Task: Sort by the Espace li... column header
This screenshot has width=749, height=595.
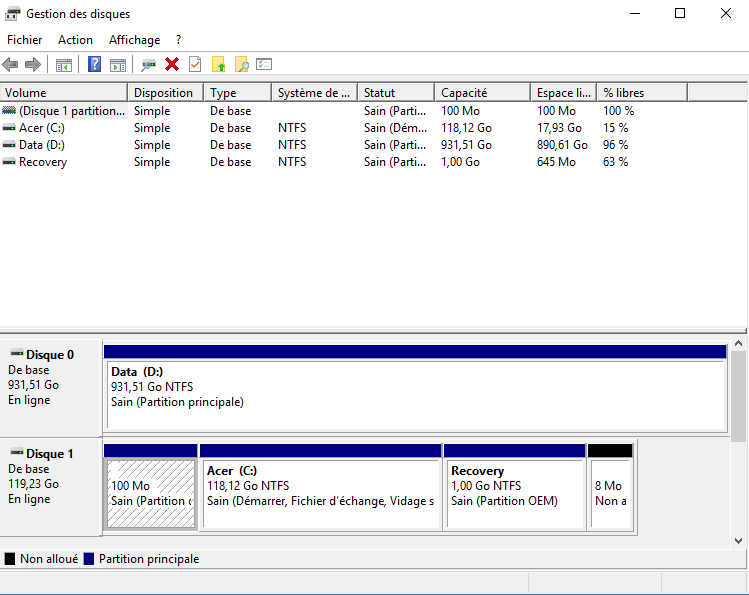Action: (564, 92)
